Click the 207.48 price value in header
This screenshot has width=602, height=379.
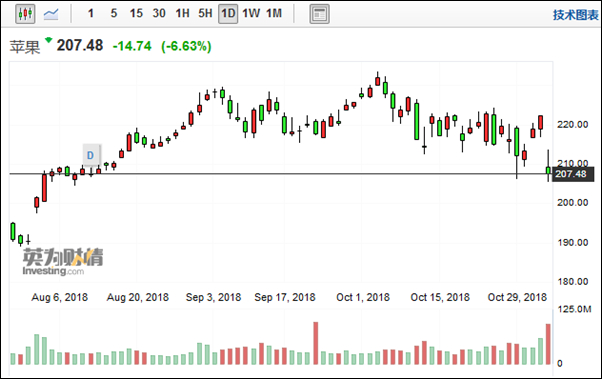point(80,45)
